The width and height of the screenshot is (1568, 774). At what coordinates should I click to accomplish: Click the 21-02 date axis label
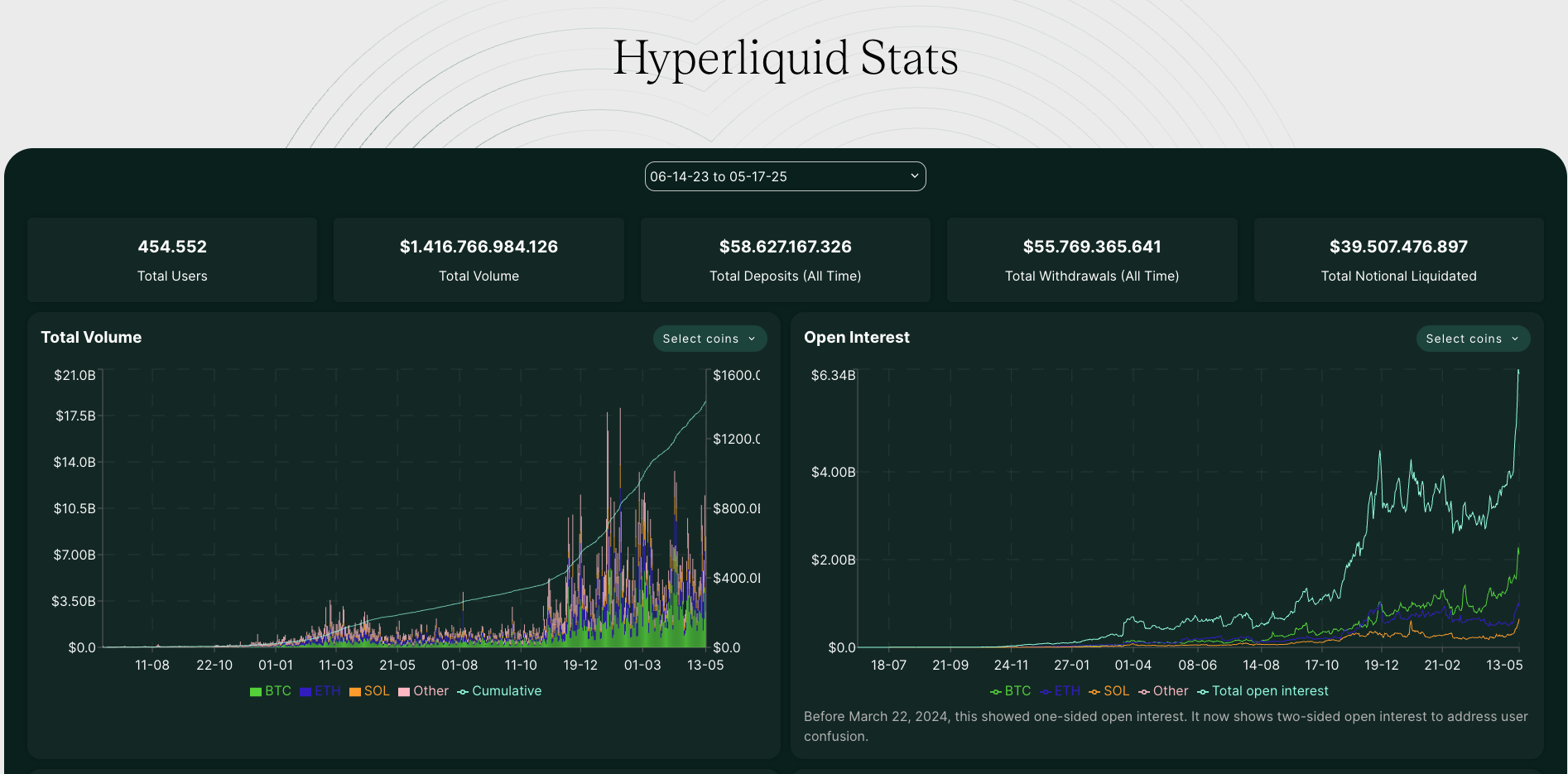tap(1442, 666)
